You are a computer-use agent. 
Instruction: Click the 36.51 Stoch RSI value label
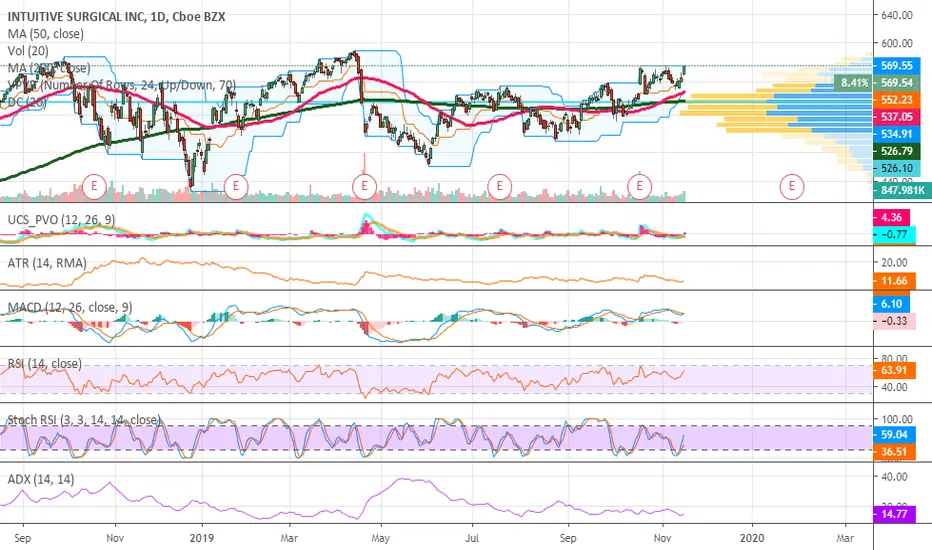894,452
